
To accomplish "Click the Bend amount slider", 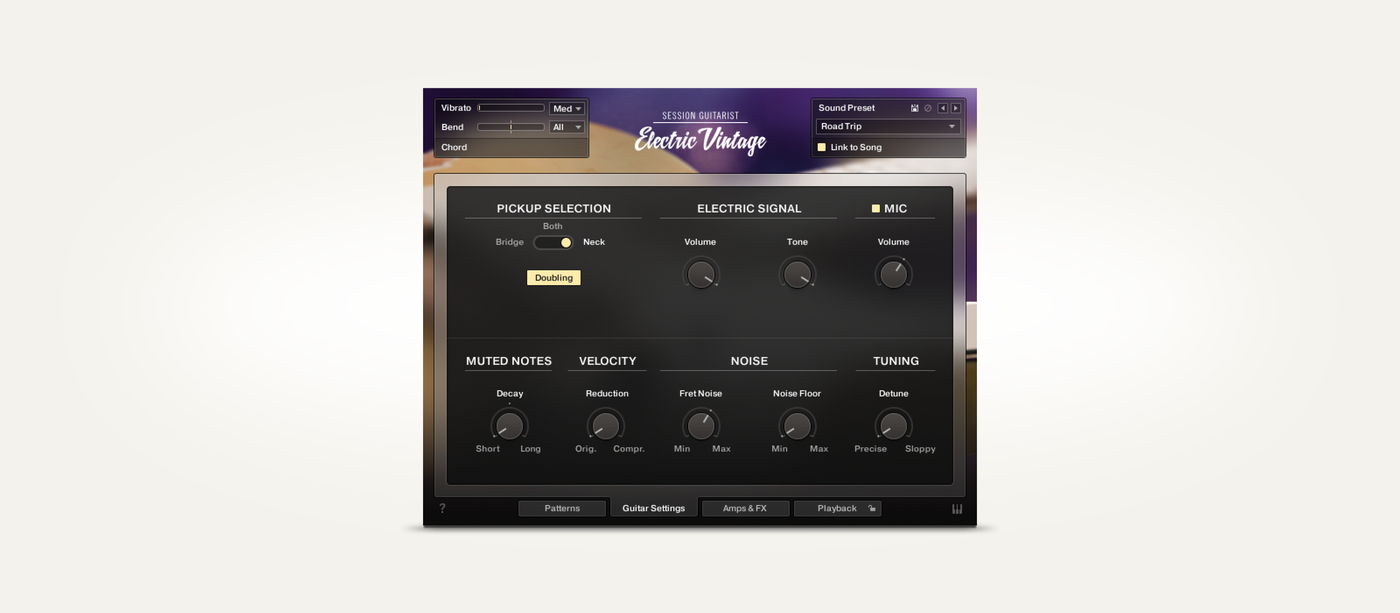I will [x=511, y=127].
